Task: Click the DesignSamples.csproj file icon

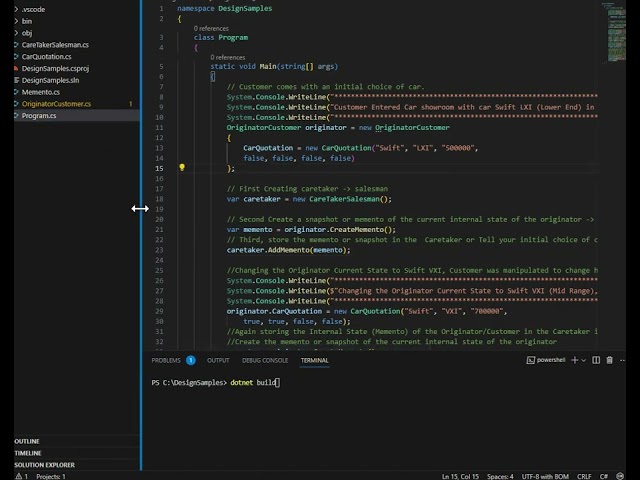Action: point(16,68)
